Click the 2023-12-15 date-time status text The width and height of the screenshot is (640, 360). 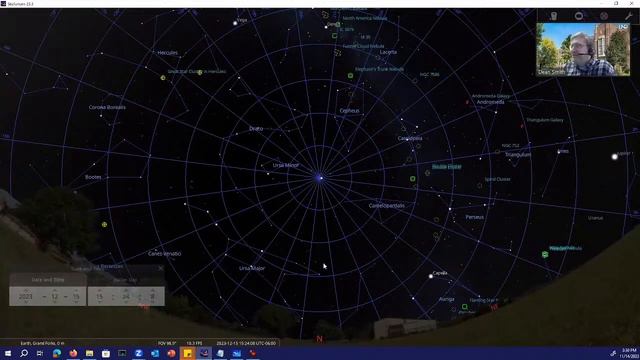point(246,343)
